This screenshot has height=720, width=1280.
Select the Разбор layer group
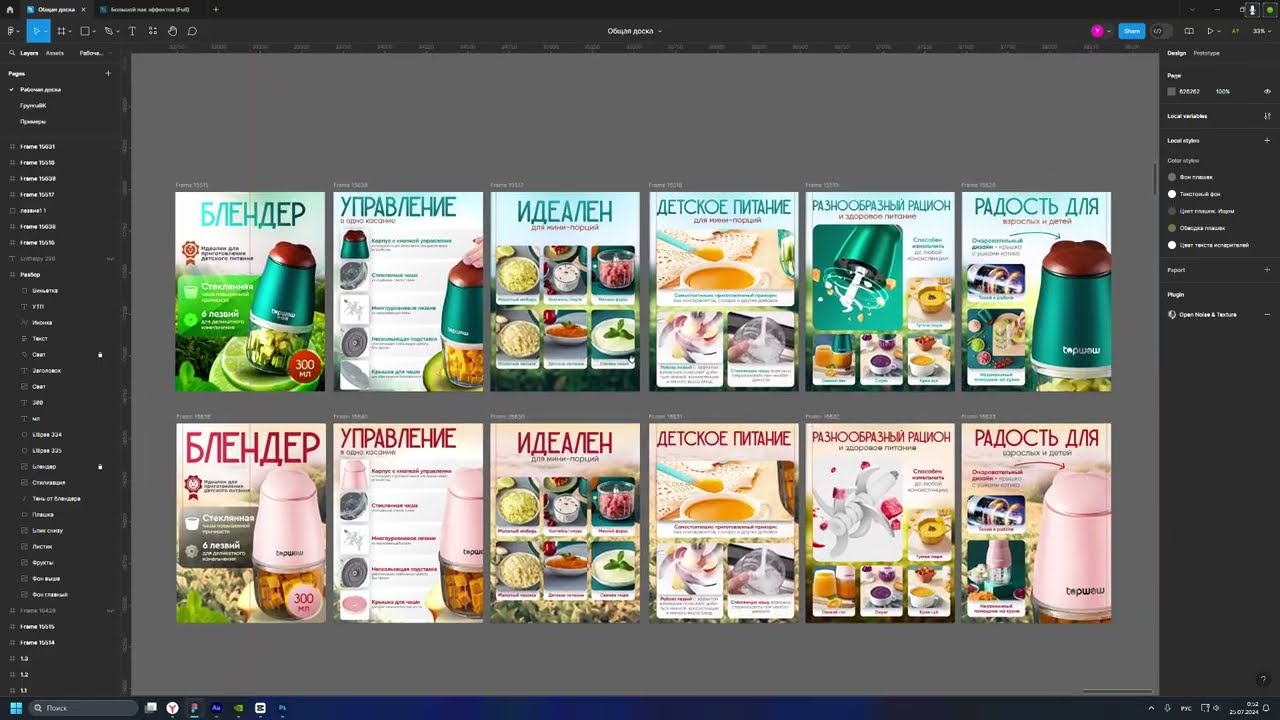(30, 274)
